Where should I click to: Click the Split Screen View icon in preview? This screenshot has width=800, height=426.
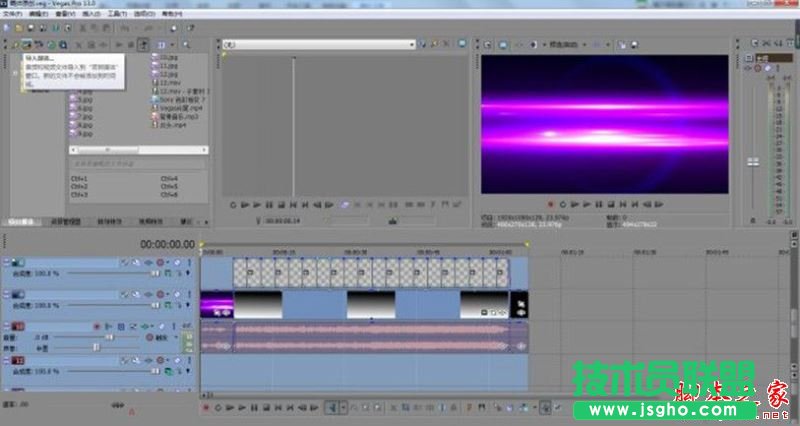pos(533,45)
